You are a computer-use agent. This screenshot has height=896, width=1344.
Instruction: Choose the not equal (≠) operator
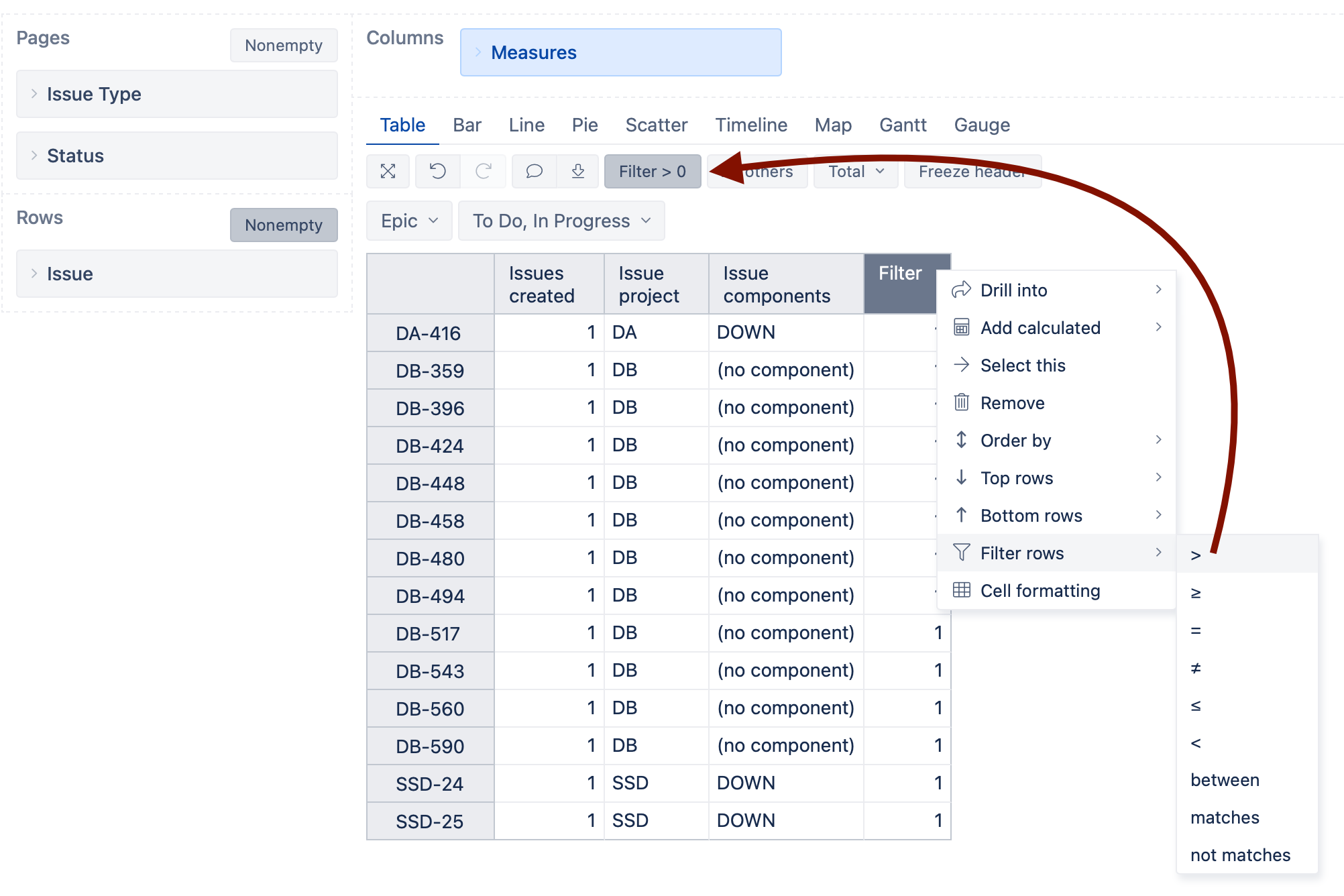(x=1247, y=667)
